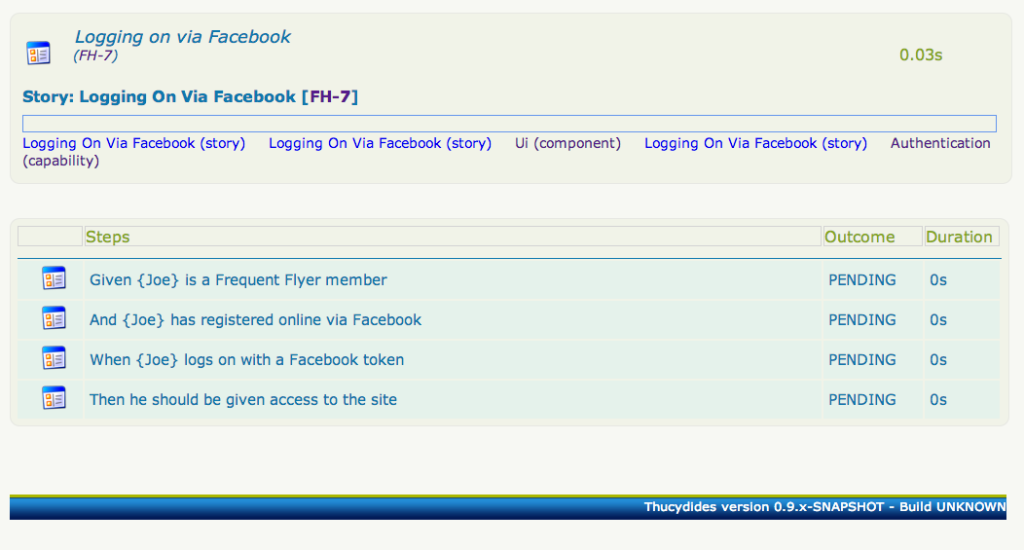Click the Duration column header
The width and height of the screenshot is (1024, 550).
[x=959, y=237]
